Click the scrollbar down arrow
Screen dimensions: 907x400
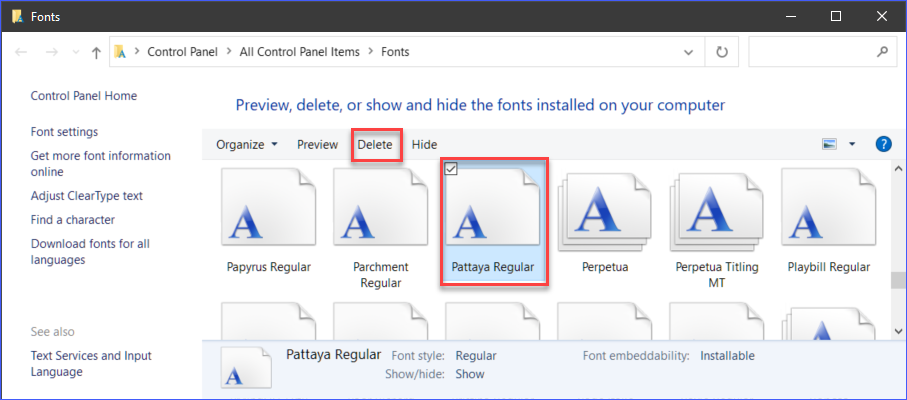tap(898, 331)
